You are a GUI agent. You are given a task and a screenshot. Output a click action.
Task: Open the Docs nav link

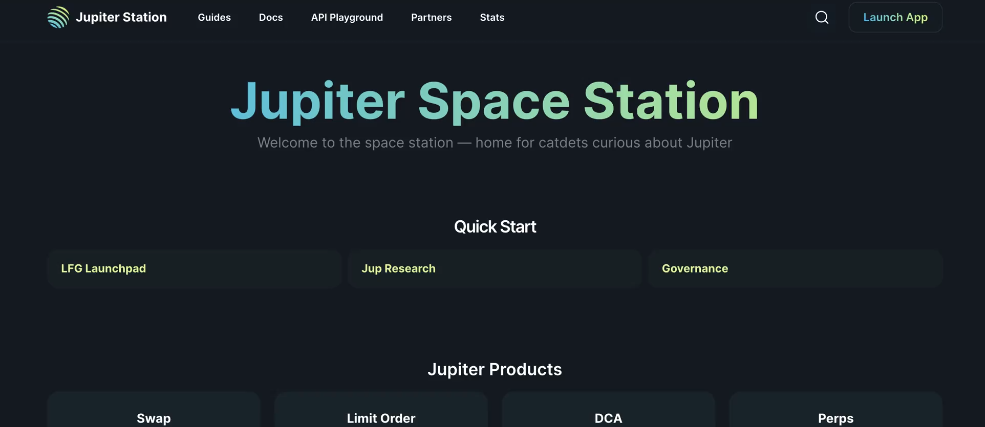(x=271, y=18)
